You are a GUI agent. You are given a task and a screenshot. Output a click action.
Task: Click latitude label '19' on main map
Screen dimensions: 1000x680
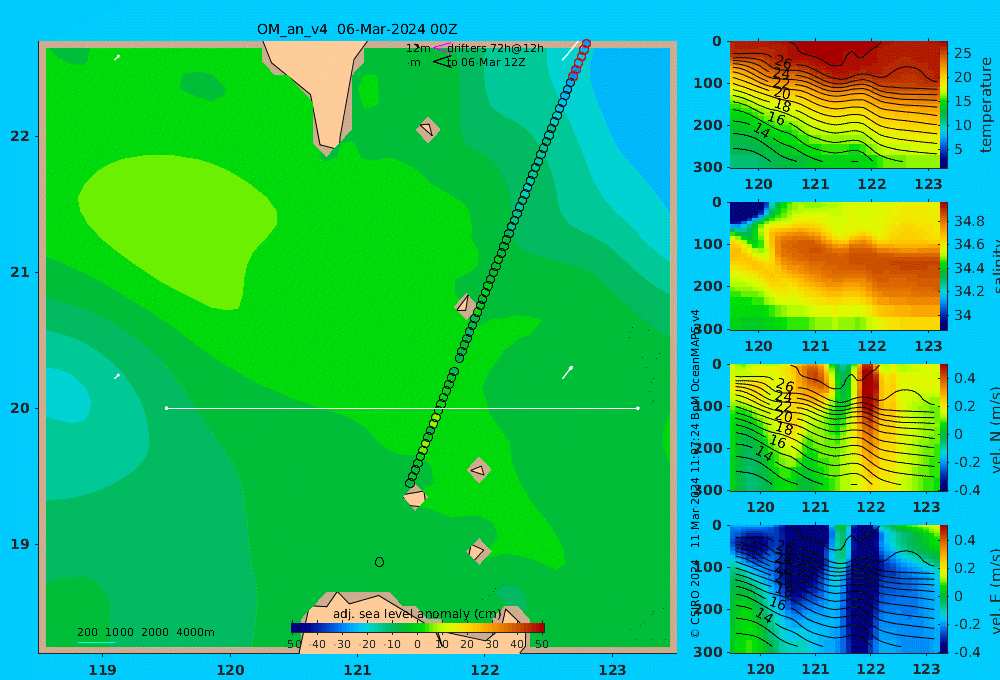[20, 544]
